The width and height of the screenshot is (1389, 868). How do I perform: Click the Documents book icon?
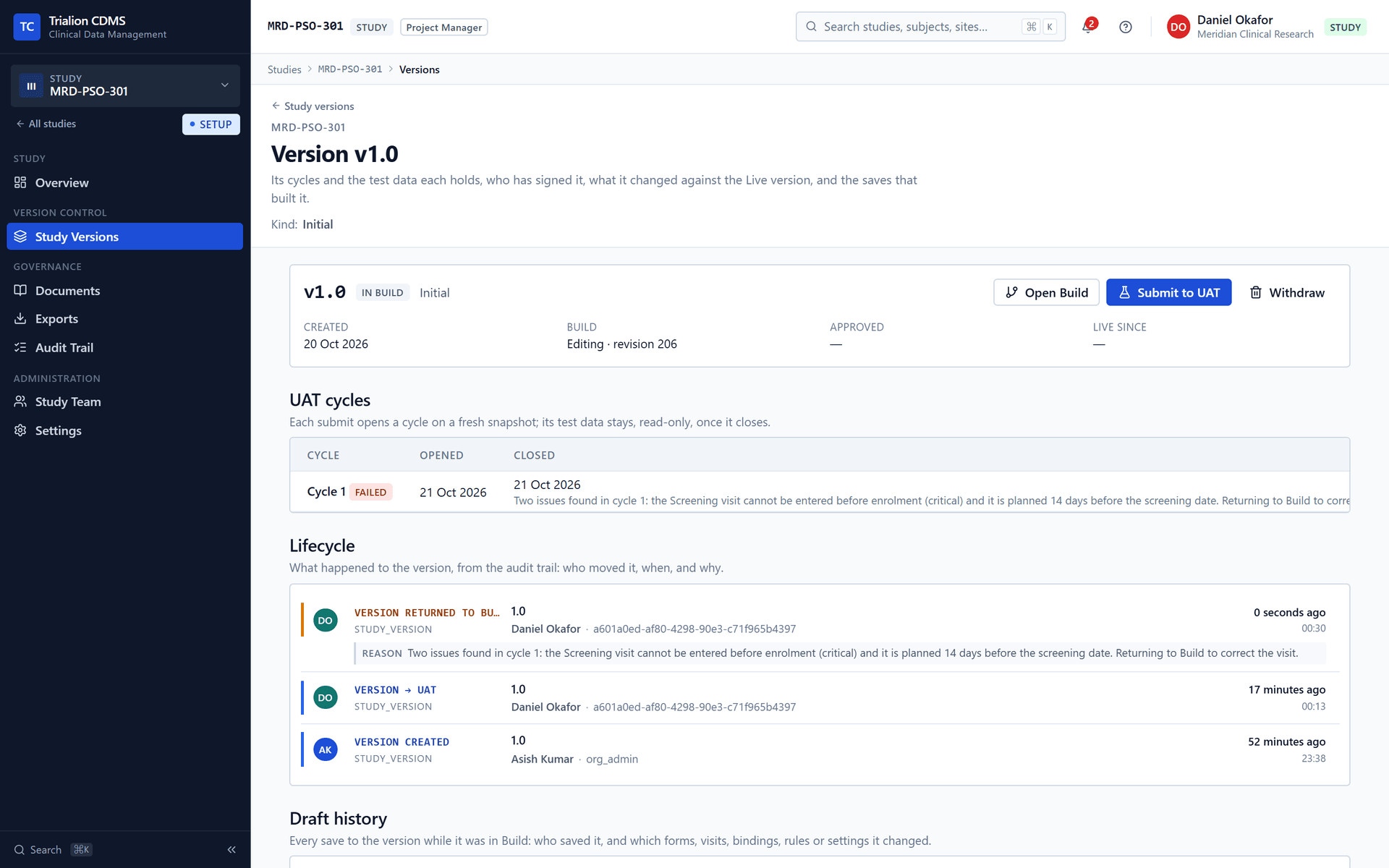pos(20,290)
